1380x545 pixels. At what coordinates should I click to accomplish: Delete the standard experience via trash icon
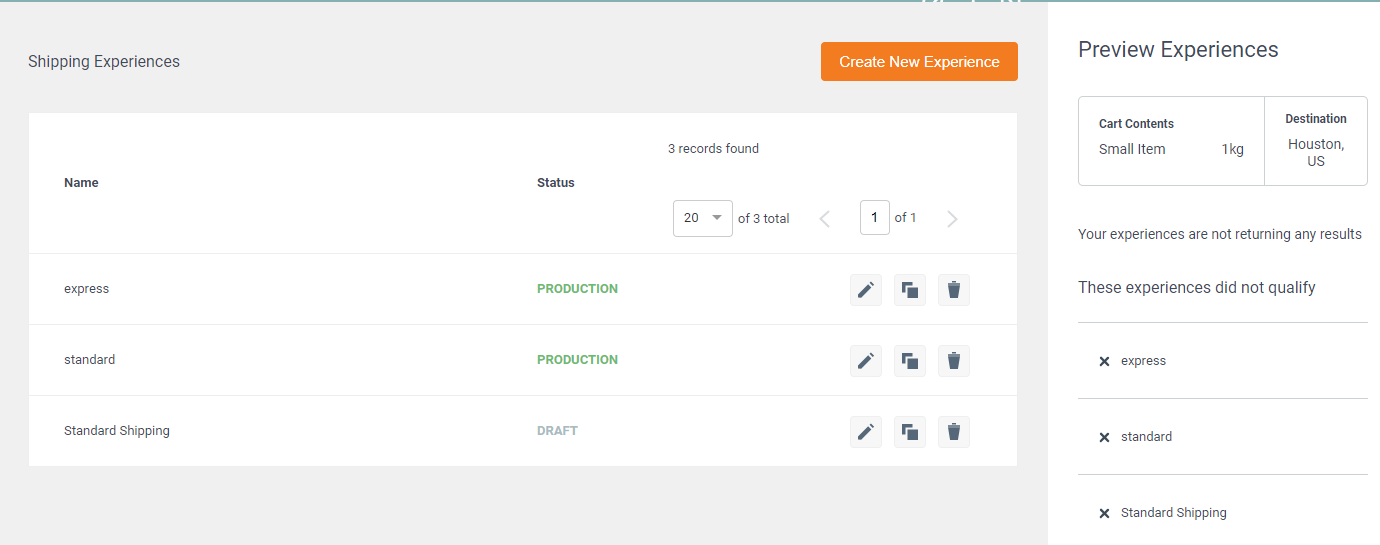(x=954, y=361)
